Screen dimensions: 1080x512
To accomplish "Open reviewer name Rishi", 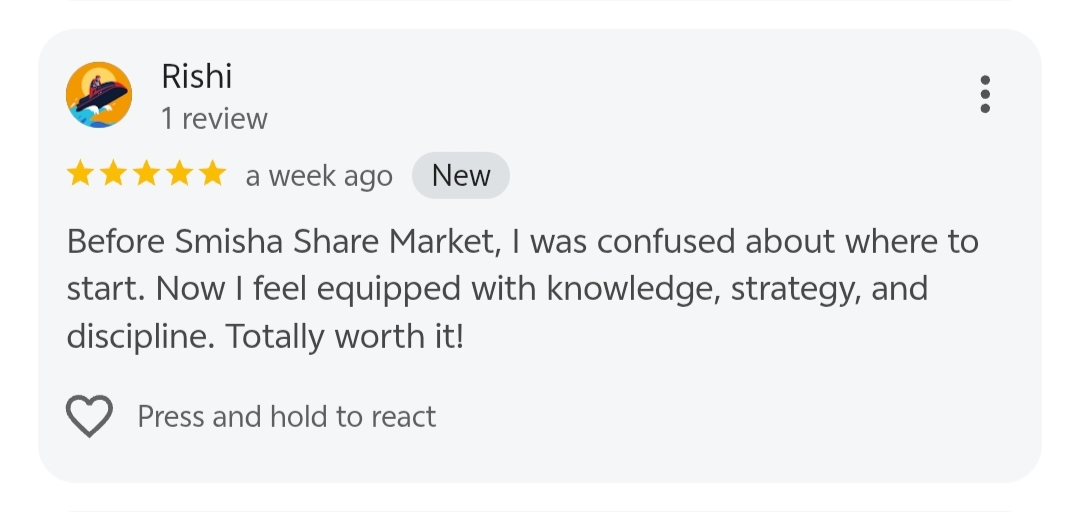I will [x=196, y=76].
